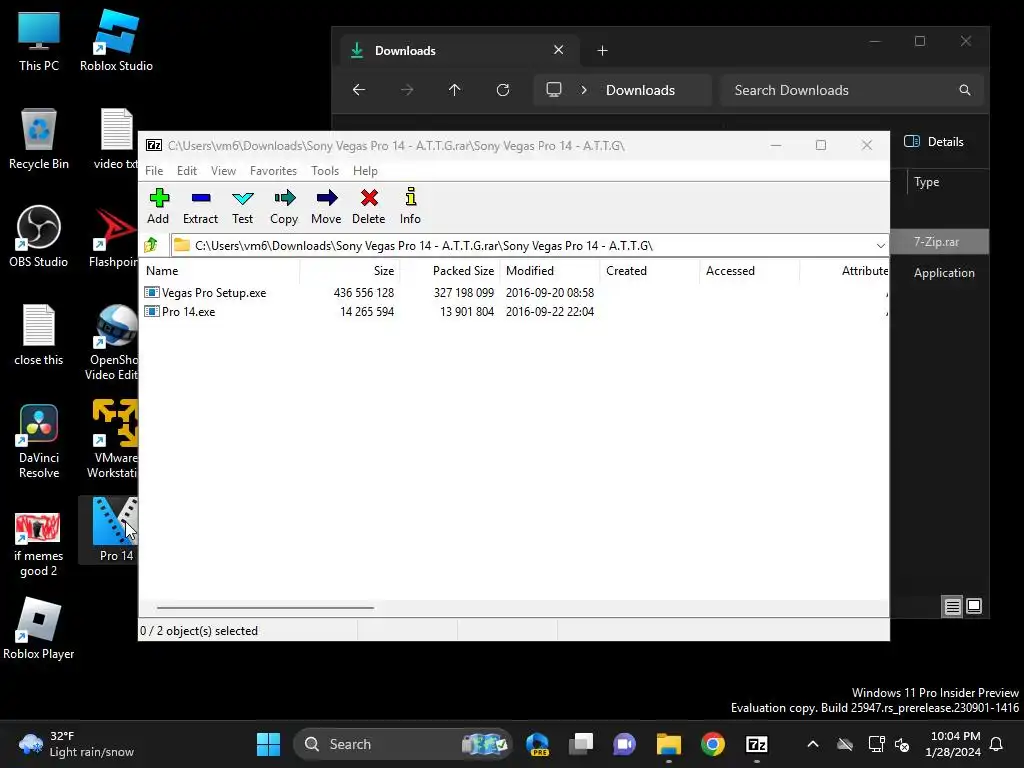Viewport: 1024px width, 768px height.
Task: Open Microsoft Edge Pre taskbar icon
Action: pyautogui.click(x=537, y=744)
